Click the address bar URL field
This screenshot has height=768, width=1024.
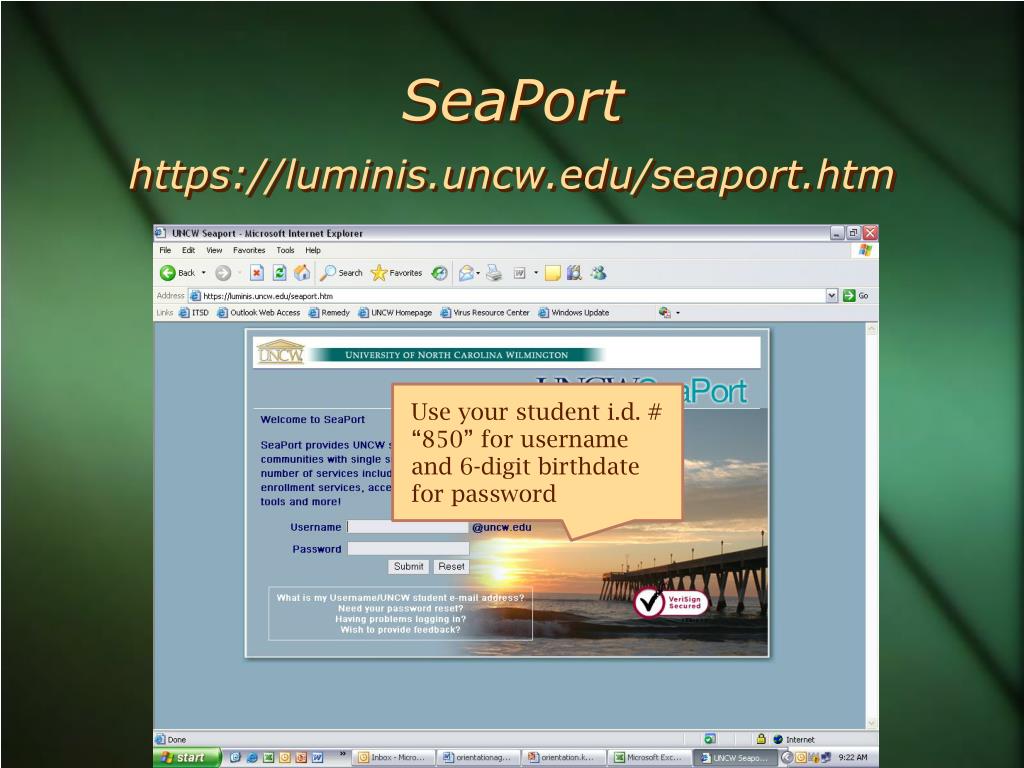507,296
